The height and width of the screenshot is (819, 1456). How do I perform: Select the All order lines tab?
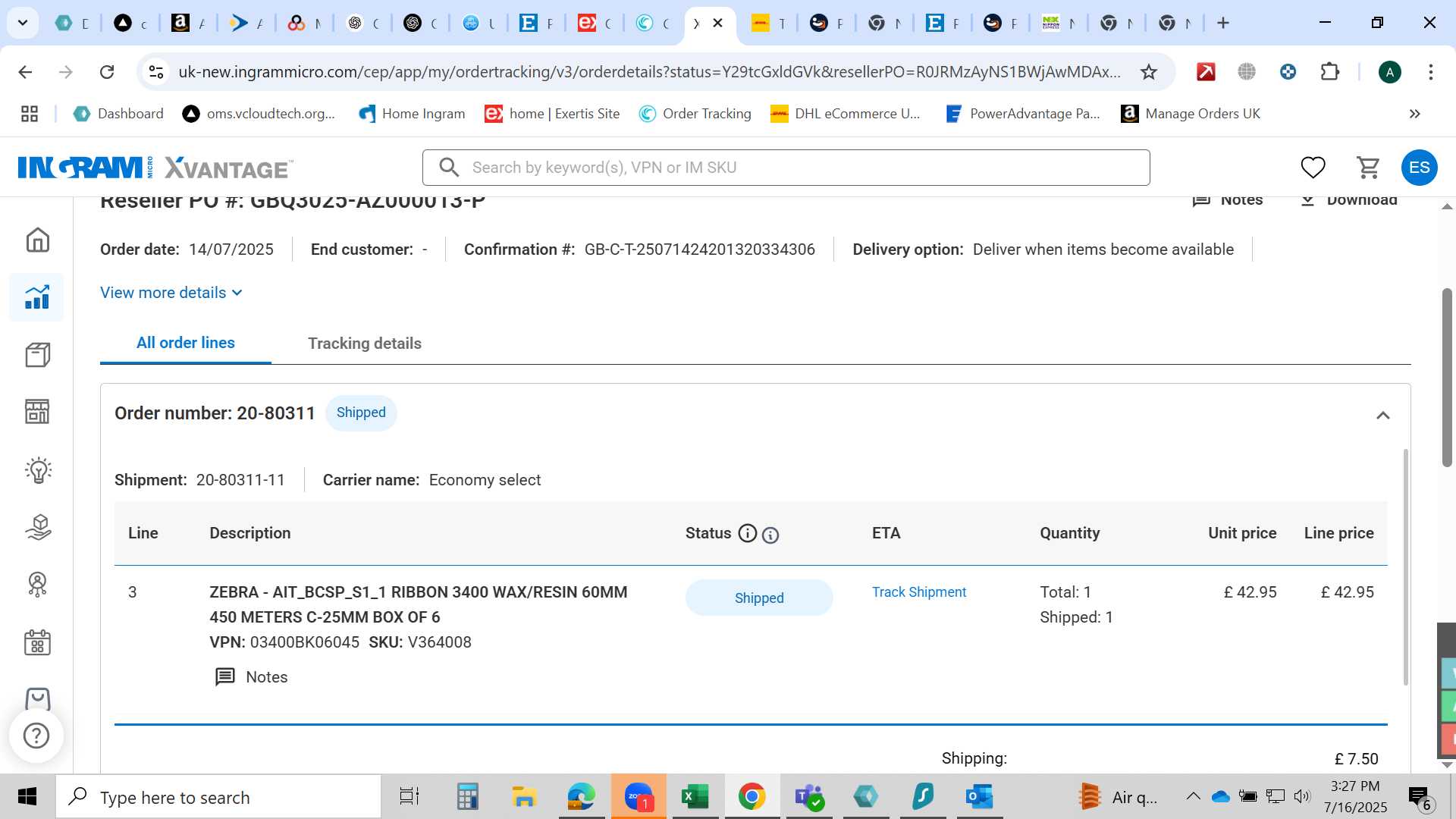(186, 343)
